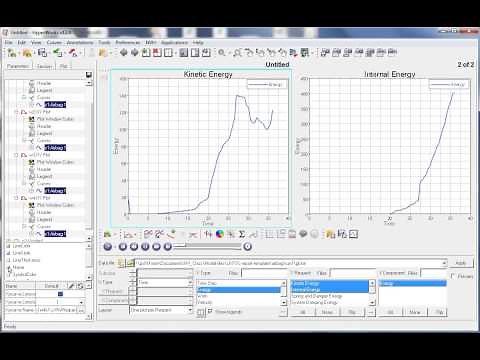Click the round clock button after slider
This screenshot has height=360, width=480.
click(247, 246)
